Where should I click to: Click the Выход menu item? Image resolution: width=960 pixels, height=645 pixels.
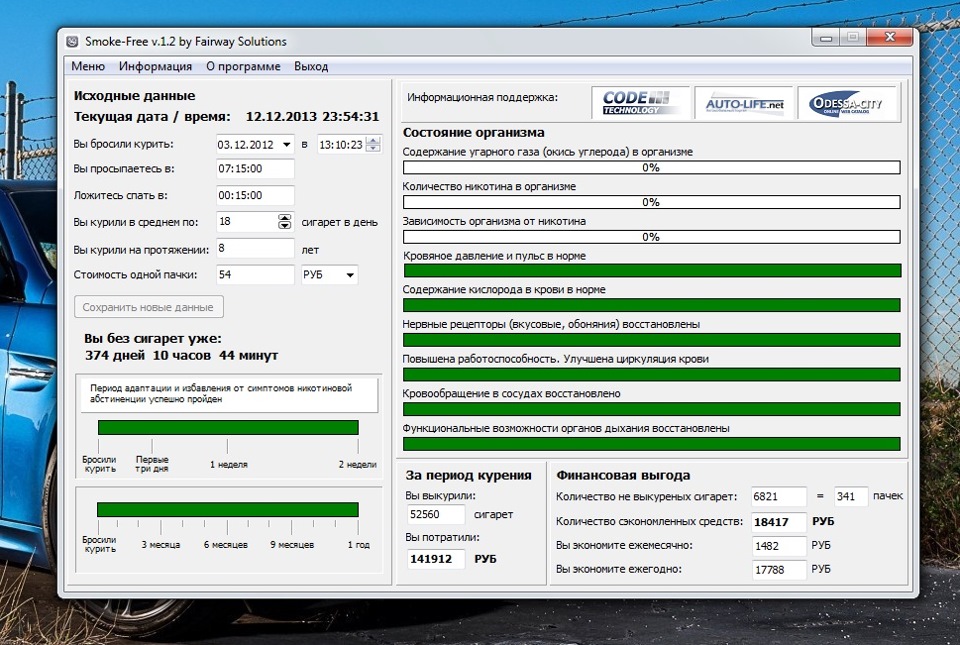pos(311,67)
